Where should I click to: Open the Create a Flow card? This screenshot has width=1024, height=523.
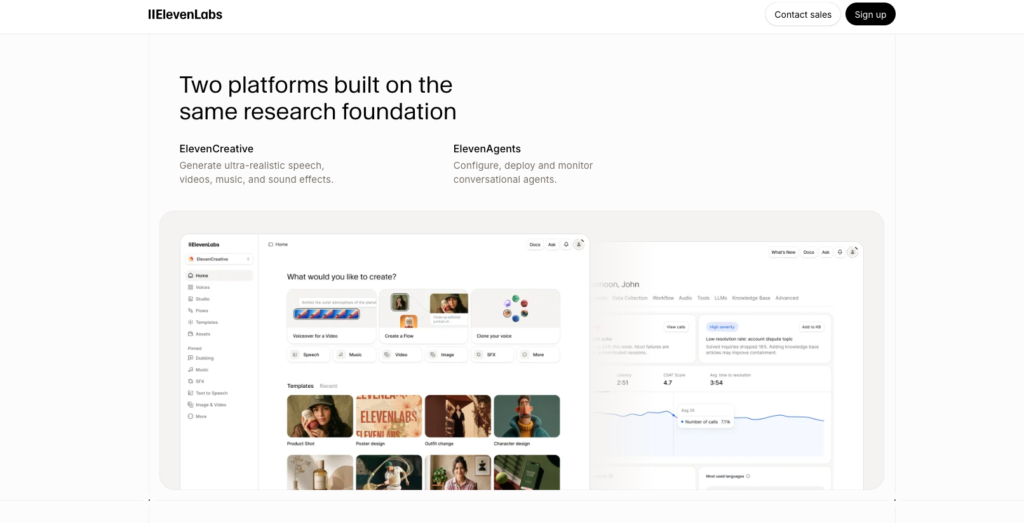423,316
